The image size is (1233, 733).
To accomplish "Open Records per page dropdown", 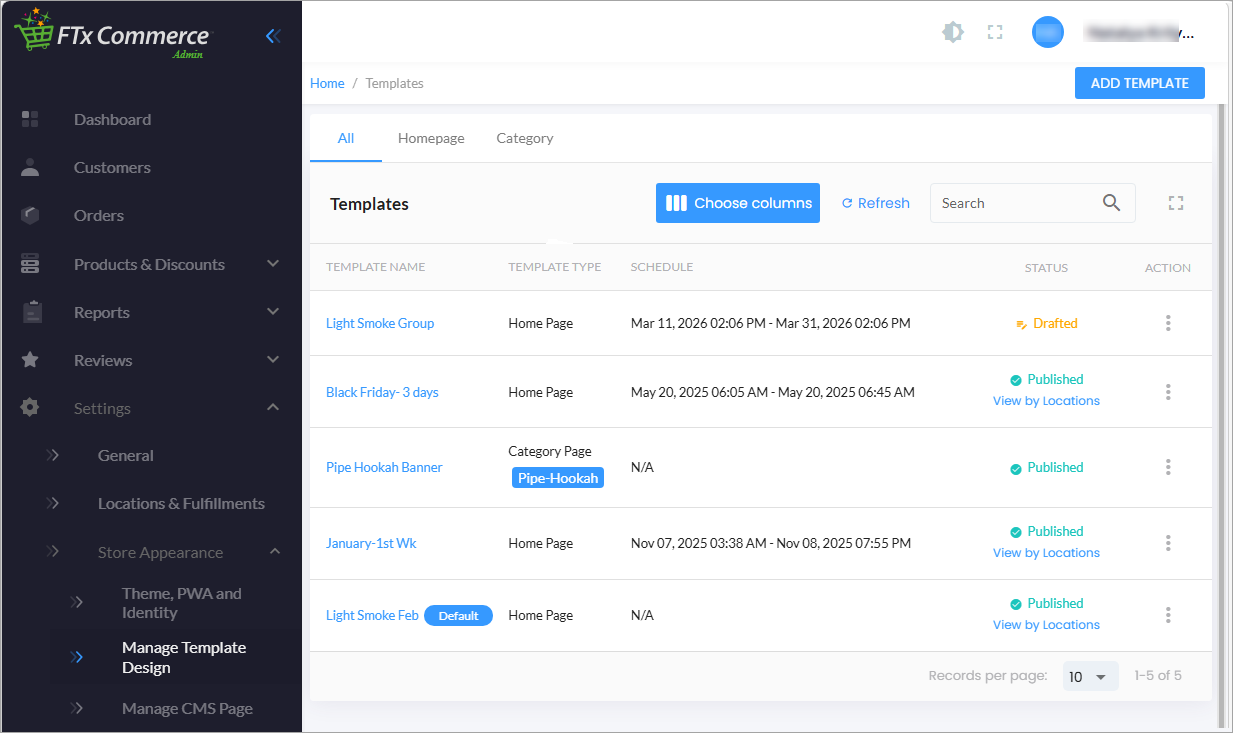I will [1089, 677].
